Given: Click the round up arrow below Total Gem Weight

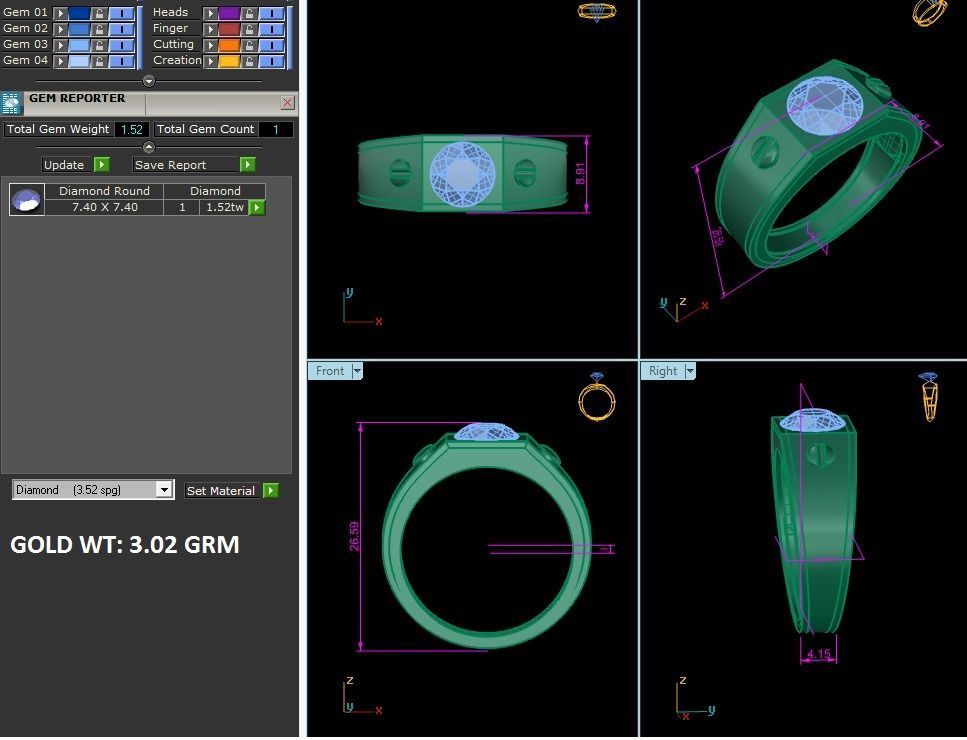Looking at the screenshot, I should (x=149, y=147).
